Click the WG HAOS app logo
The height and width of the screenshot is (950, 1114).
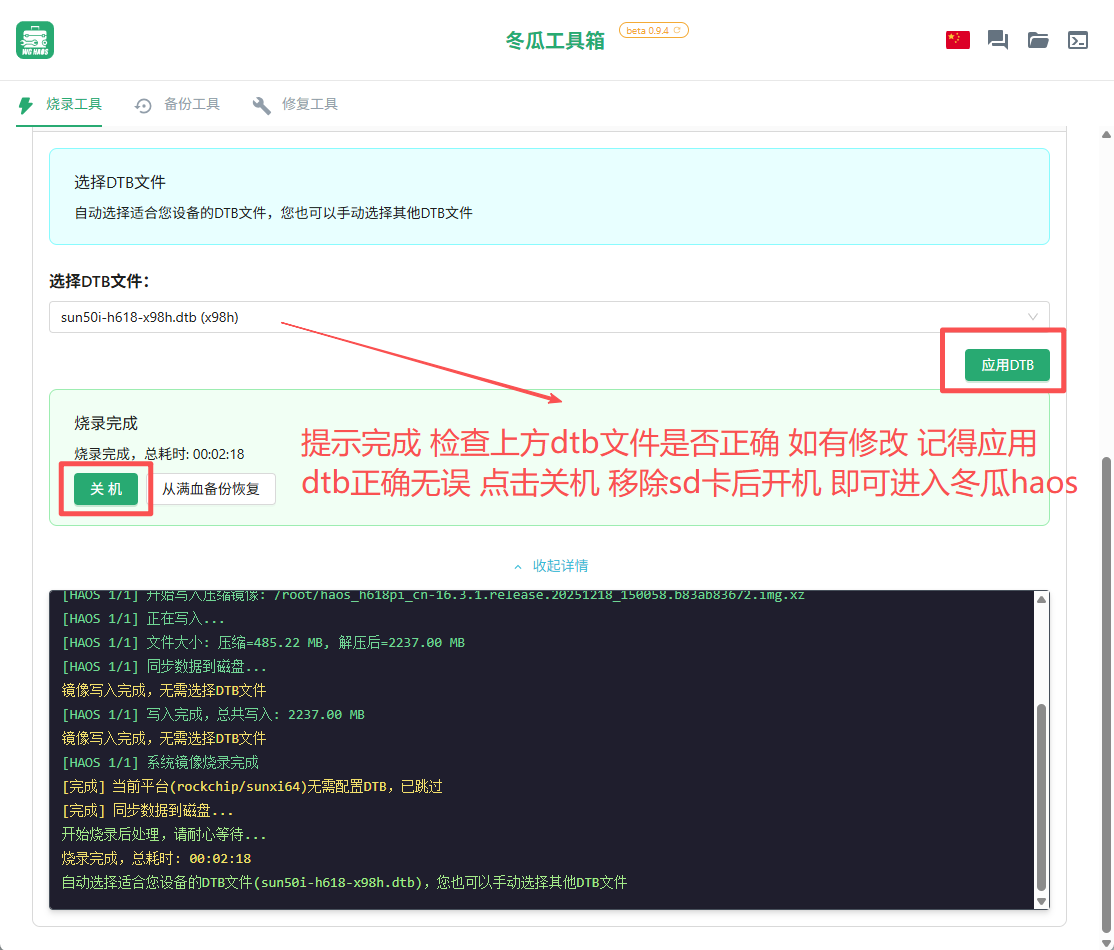35,40
